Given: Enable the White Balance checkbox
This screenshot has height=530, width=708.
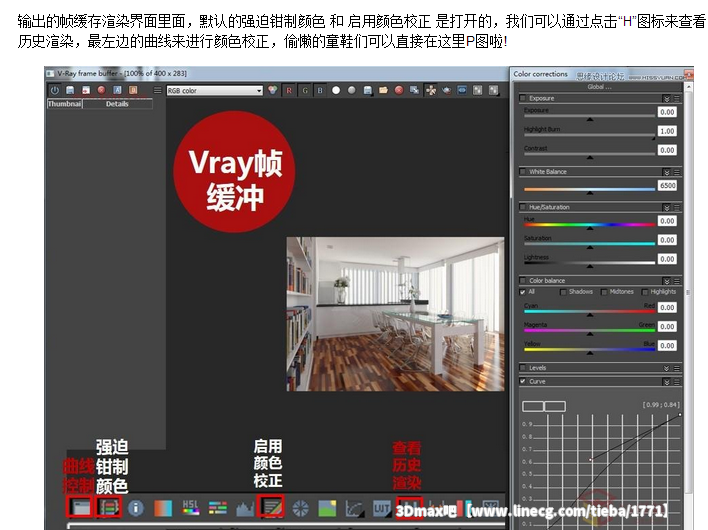Looking at the screenshot, I should coord(523,172).
